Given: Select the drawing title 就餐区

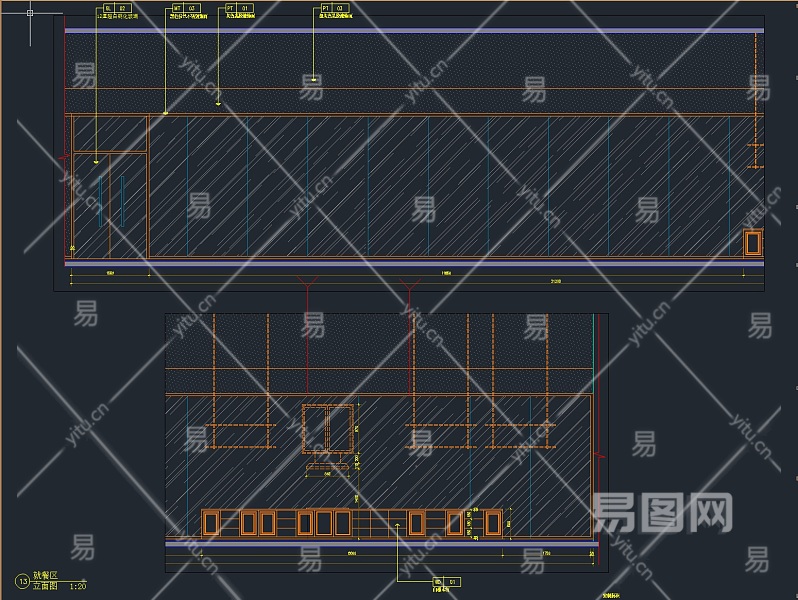Looking at the screenshot, I should pos(46,575).
